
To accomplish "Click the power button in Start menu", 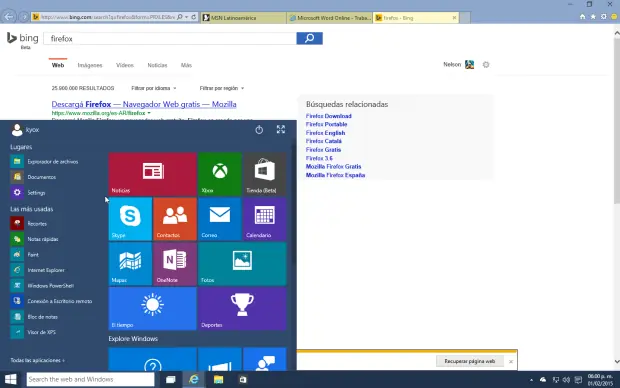I will [259, 129].
